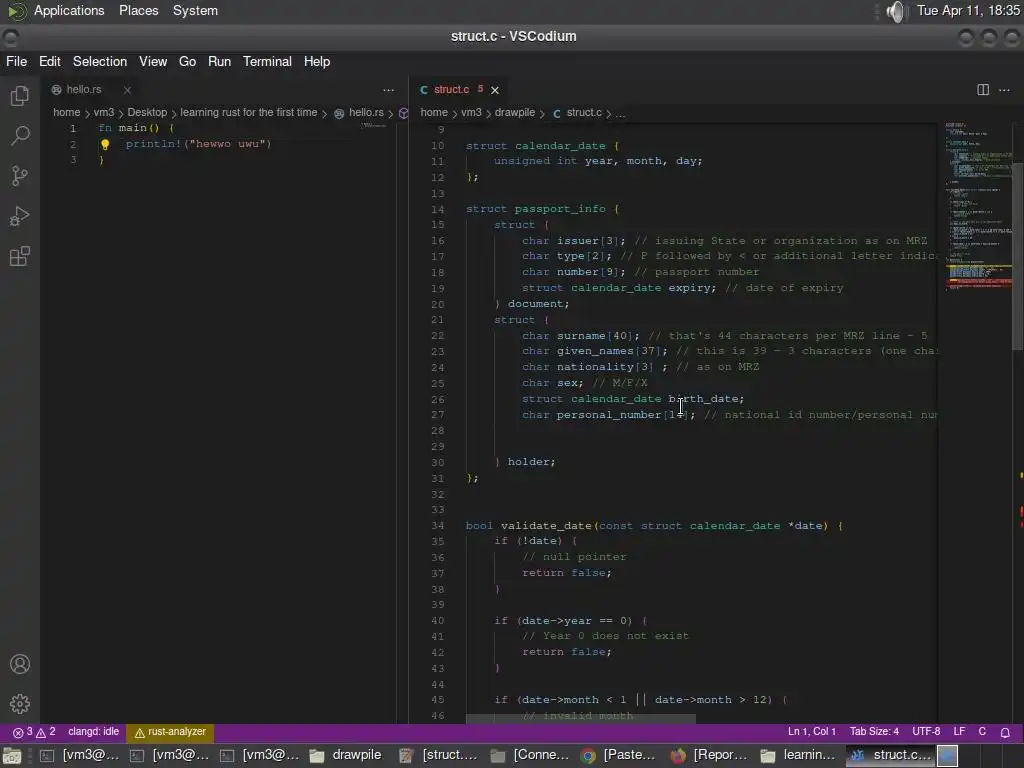Open Run and Debug view
This screenshot has width=1024, height=768.
click(x=20, y=216)
